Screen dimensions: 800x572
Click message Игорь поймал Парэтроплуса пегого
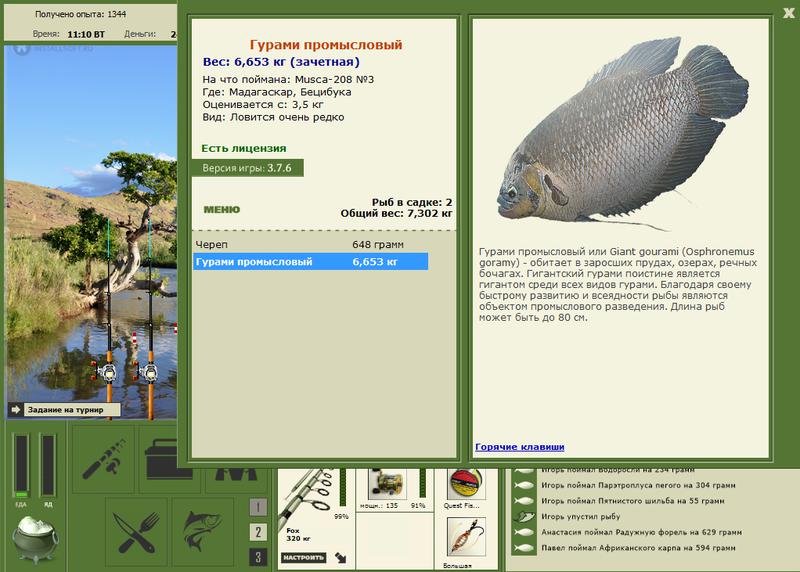(x=638, y=485)
